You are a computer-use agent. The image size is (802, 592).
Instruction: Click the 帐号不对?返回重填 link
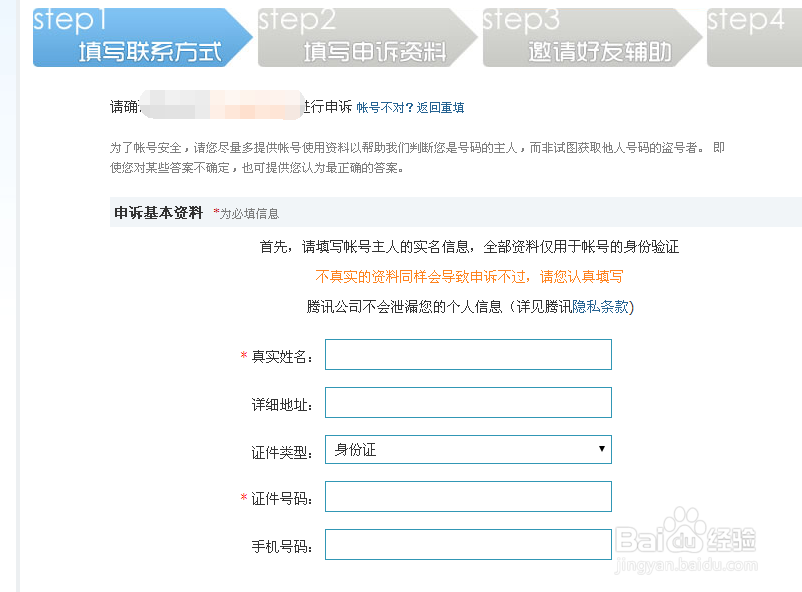tap(410, 107)
